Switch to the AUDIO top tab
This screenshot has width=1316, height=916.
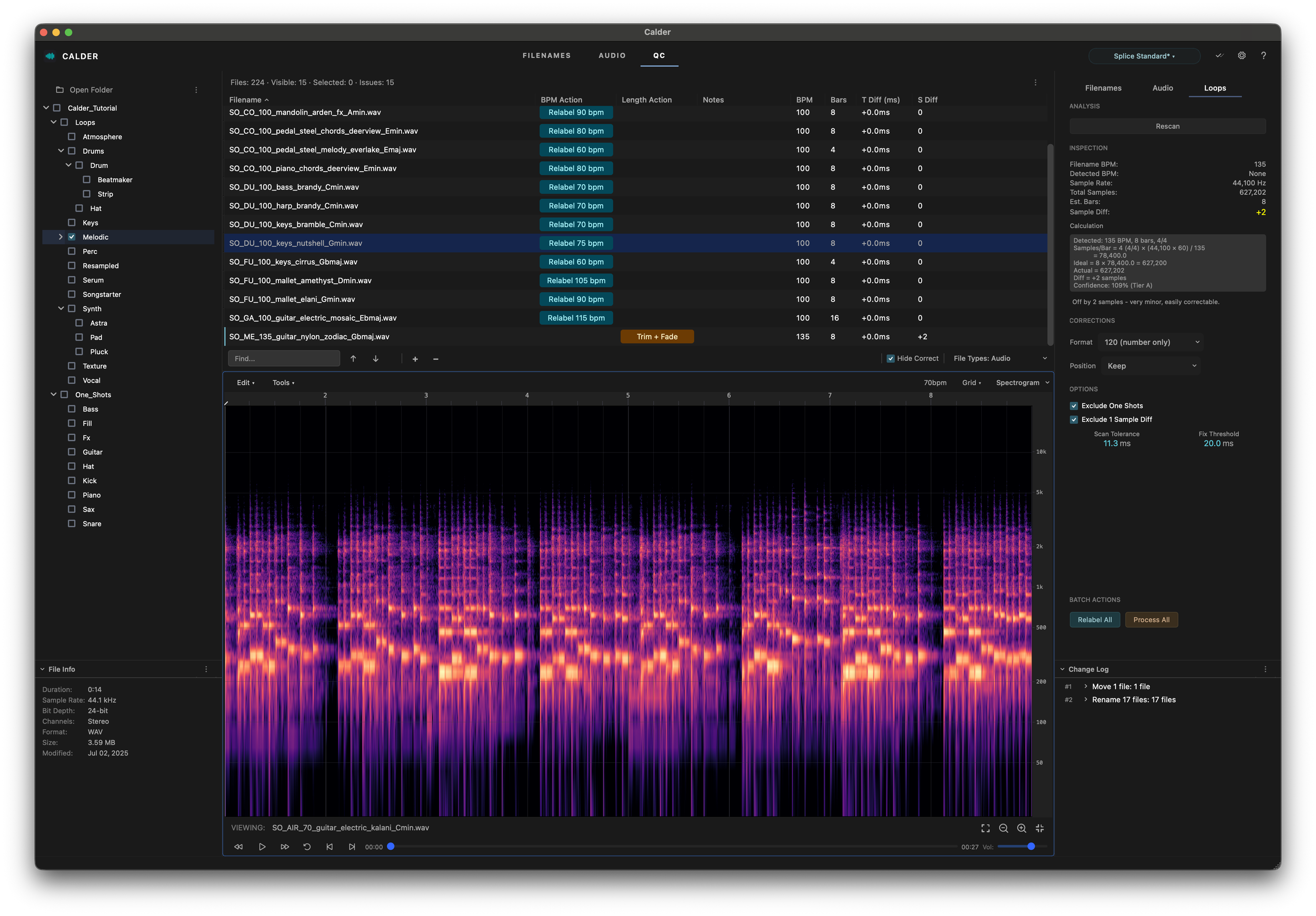(612, 56)
